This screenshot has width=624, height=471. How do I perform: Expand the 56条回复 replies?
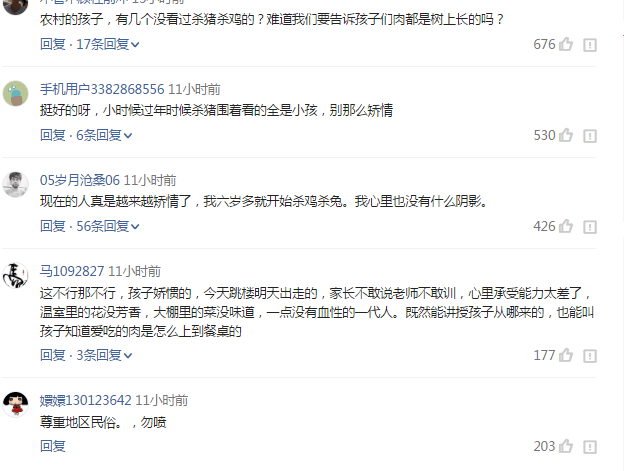107,226
